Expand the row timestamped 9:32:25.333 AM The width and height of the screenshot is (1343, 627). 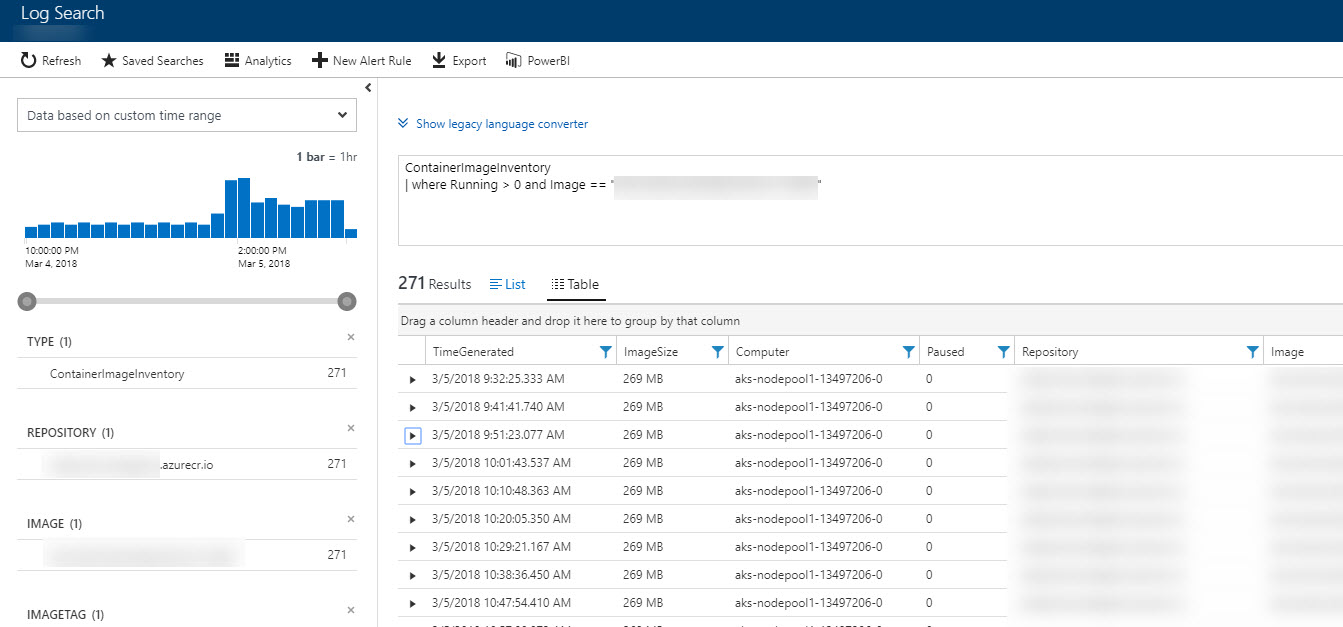(x=412, y=379)
